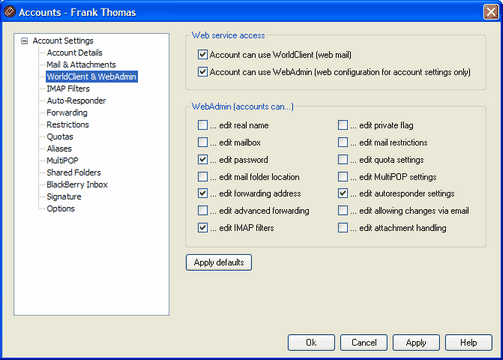Open the Auto-Responder section
This screenshot has height=360, width=503.
click(76, 101)
